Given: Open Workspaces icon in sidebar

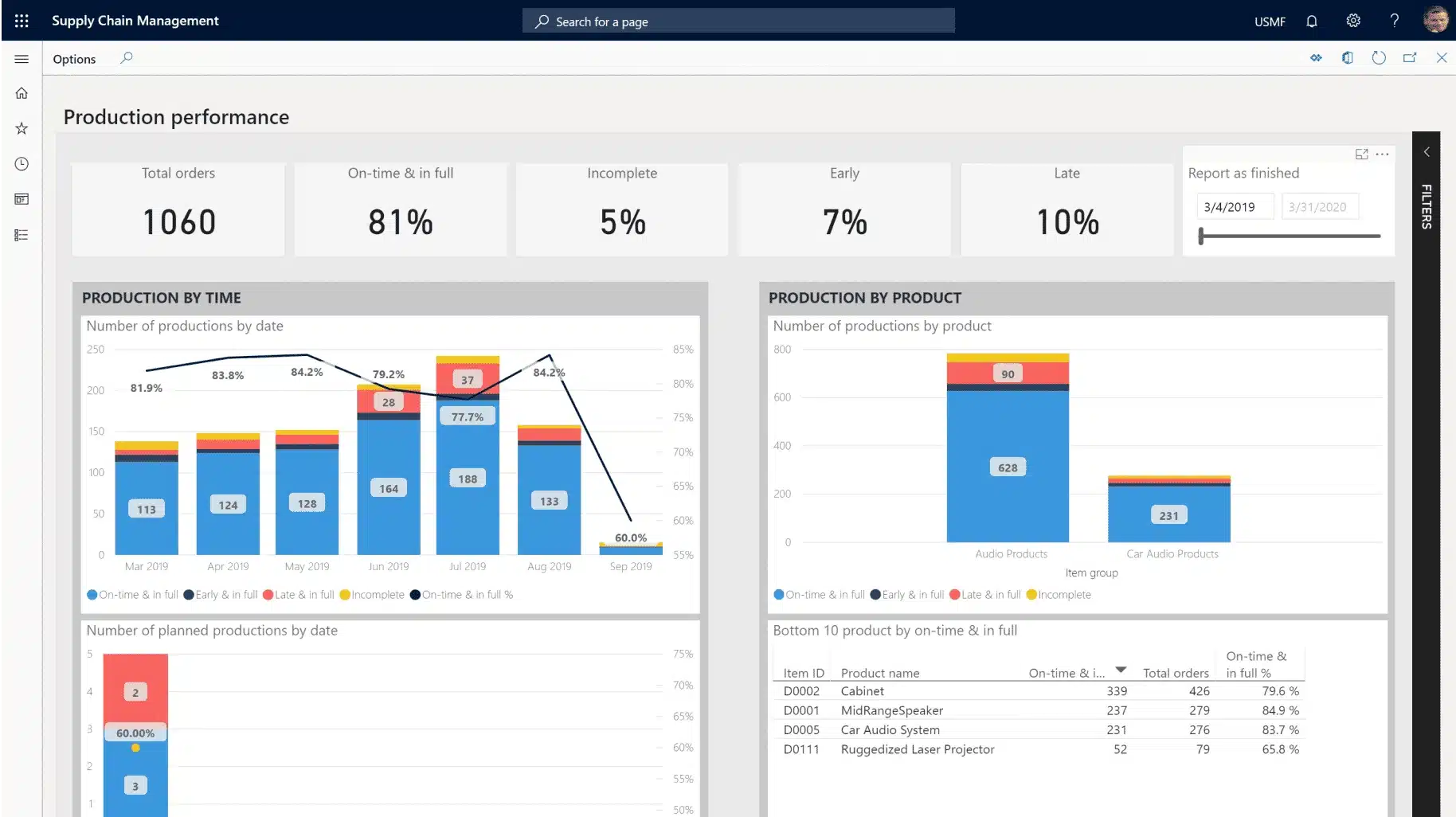Looking at the screenshot, I should [x=22, y=199].
